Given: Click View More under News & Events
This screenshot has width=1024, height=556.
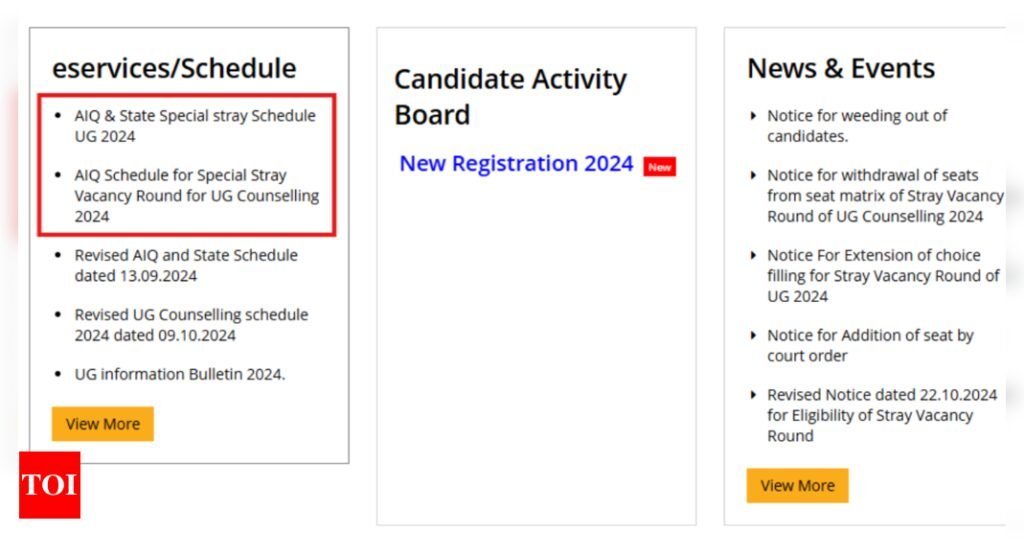Looking at the screenshot, I should 797,485.
